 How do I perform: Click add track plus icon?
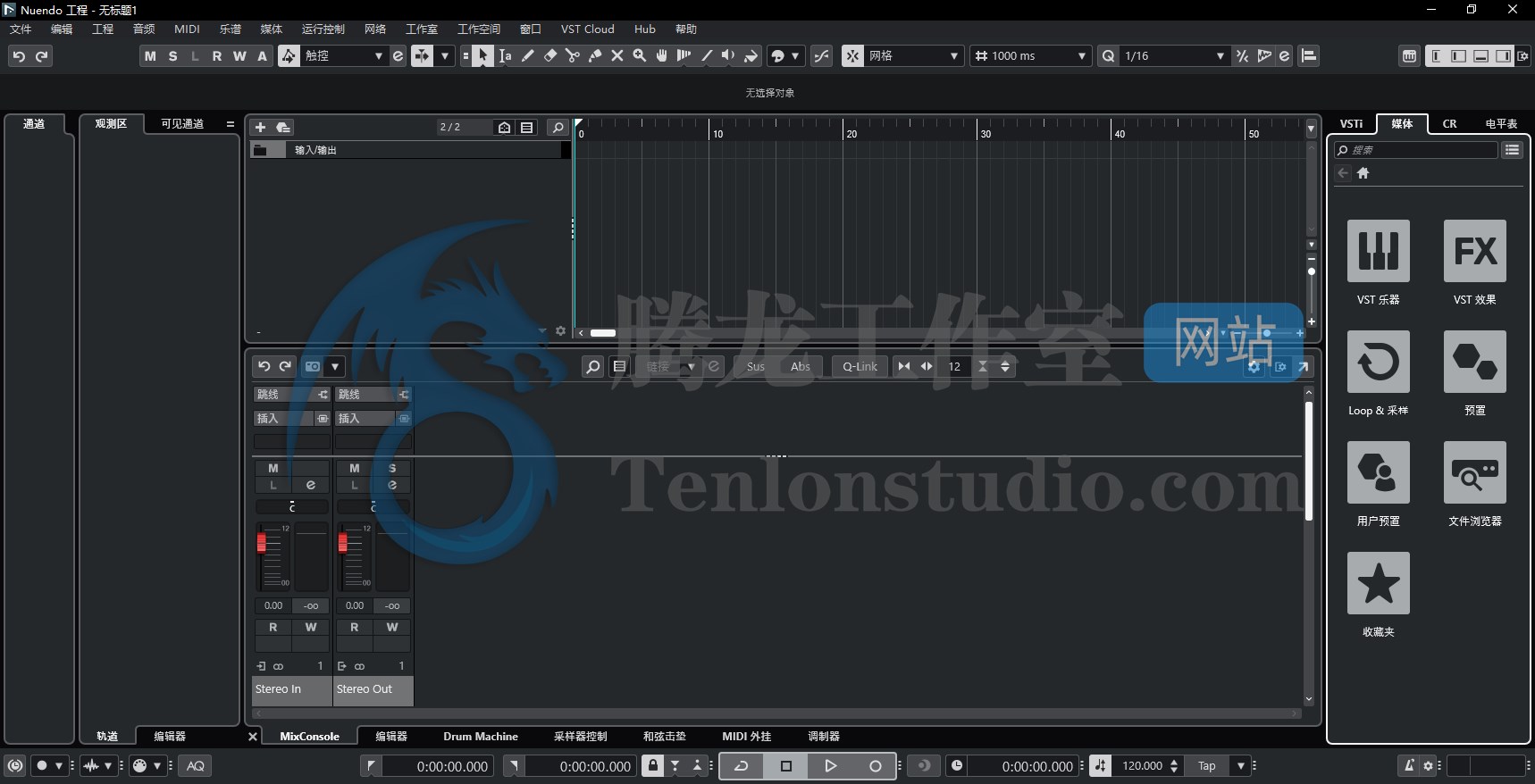point(260,128)
